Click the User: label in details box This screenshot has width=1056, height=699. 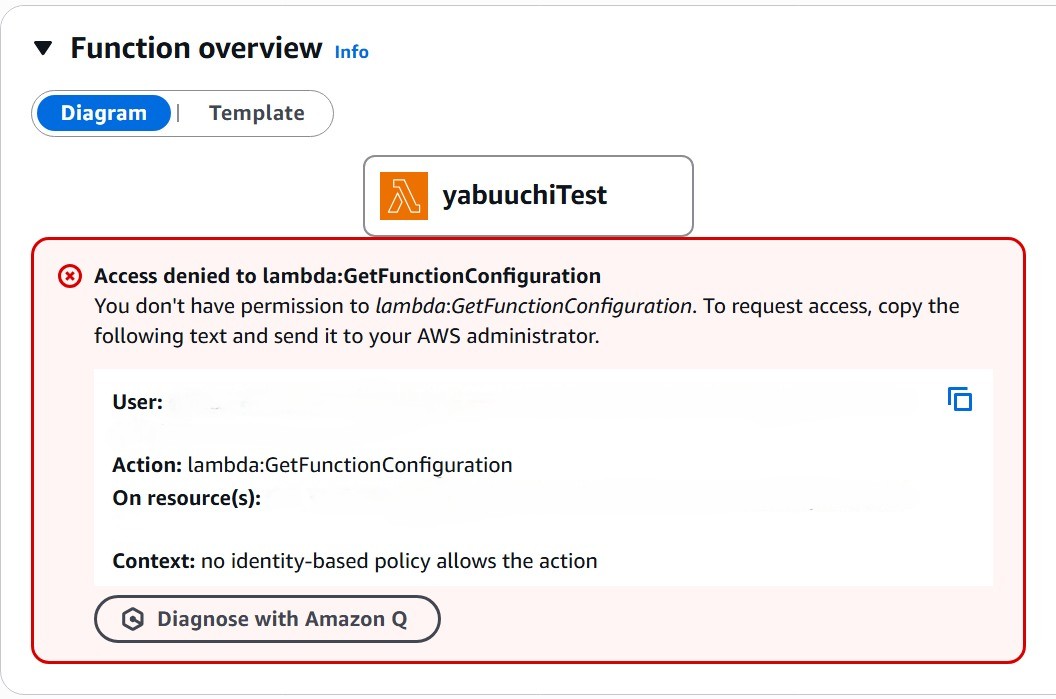pos(137,402)
